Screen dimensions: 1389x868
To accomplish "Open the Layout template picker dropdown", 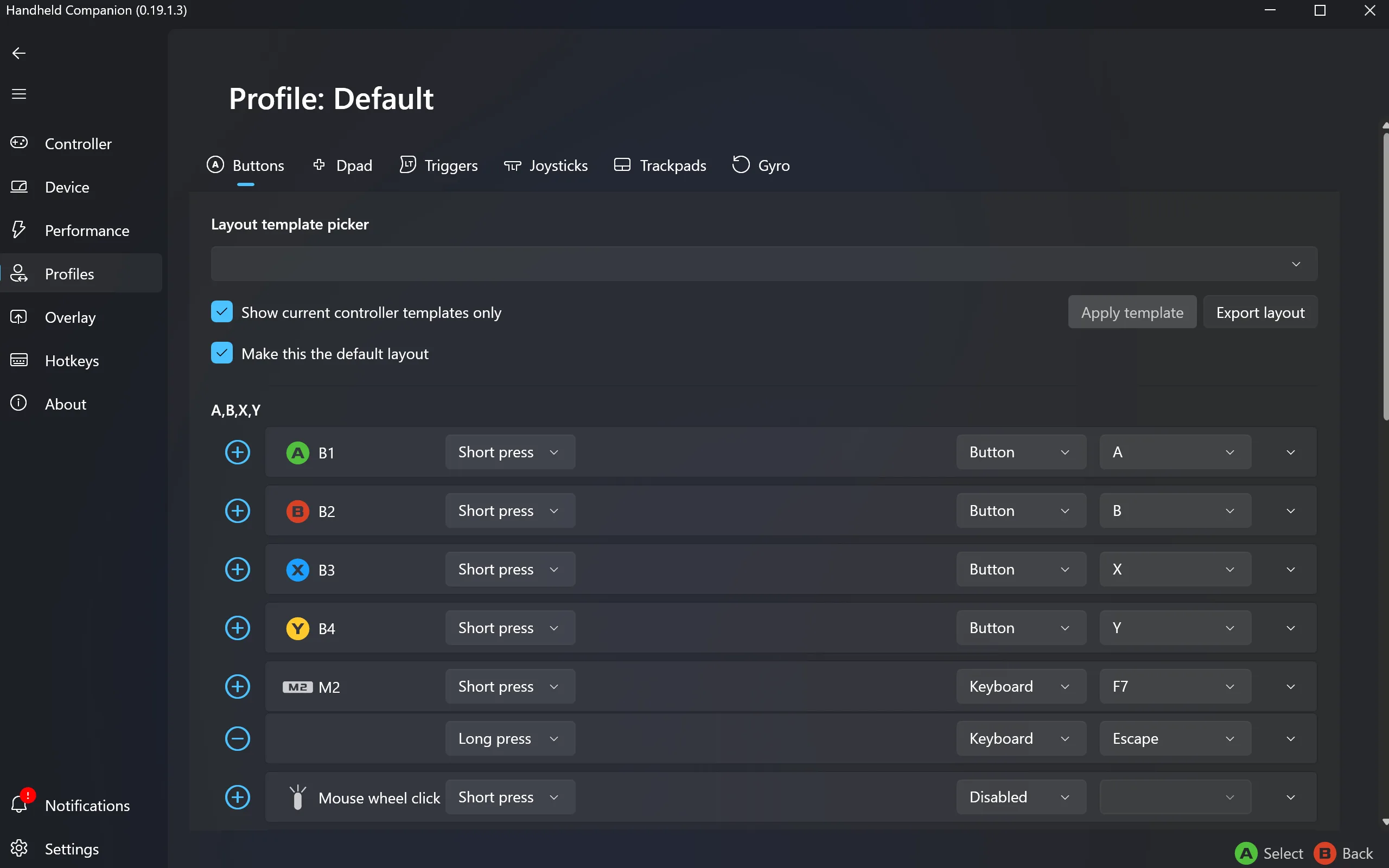I will (x=764, y=264).
